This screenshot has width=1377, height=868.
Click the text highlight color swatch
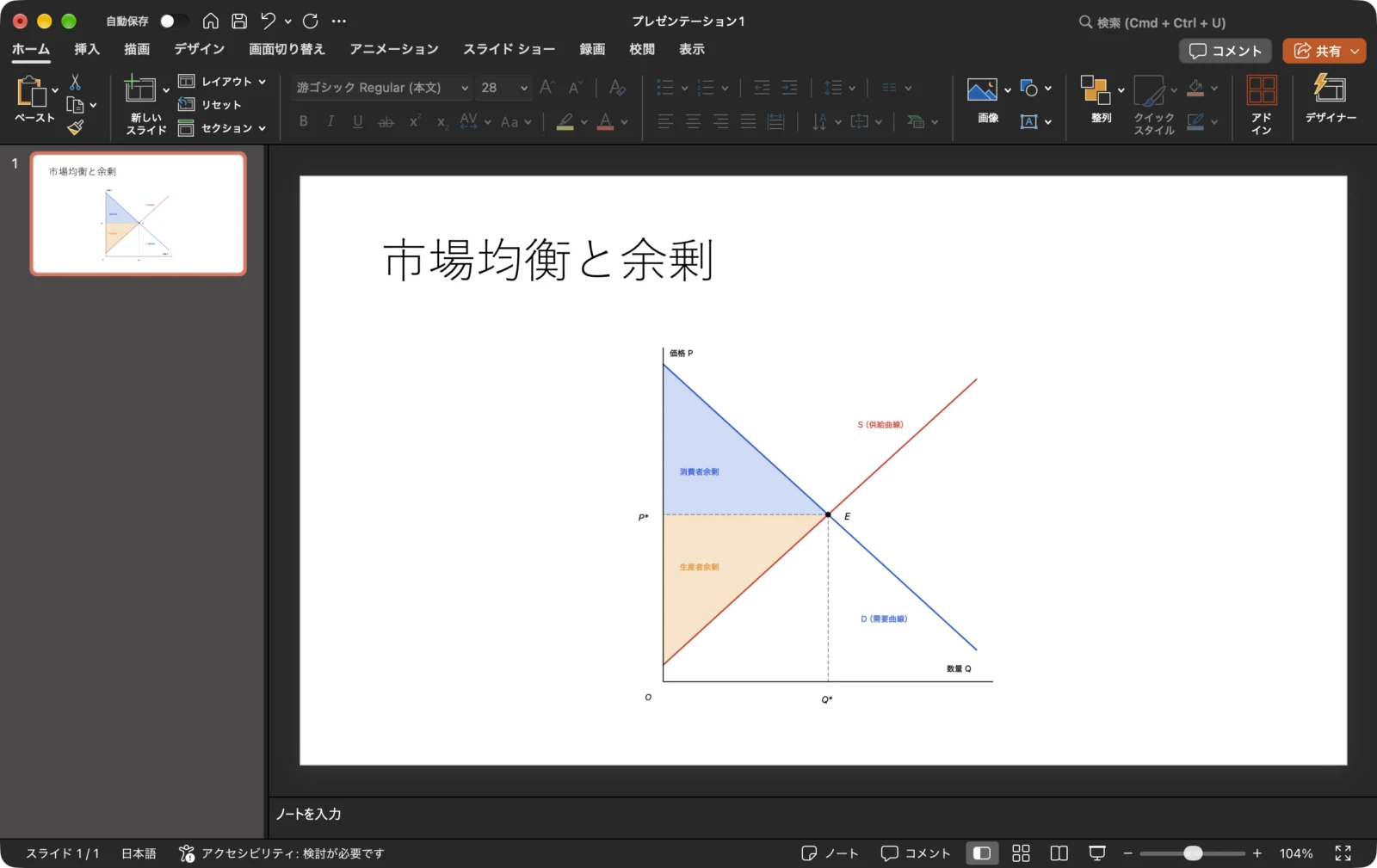(x=565, y=122)
